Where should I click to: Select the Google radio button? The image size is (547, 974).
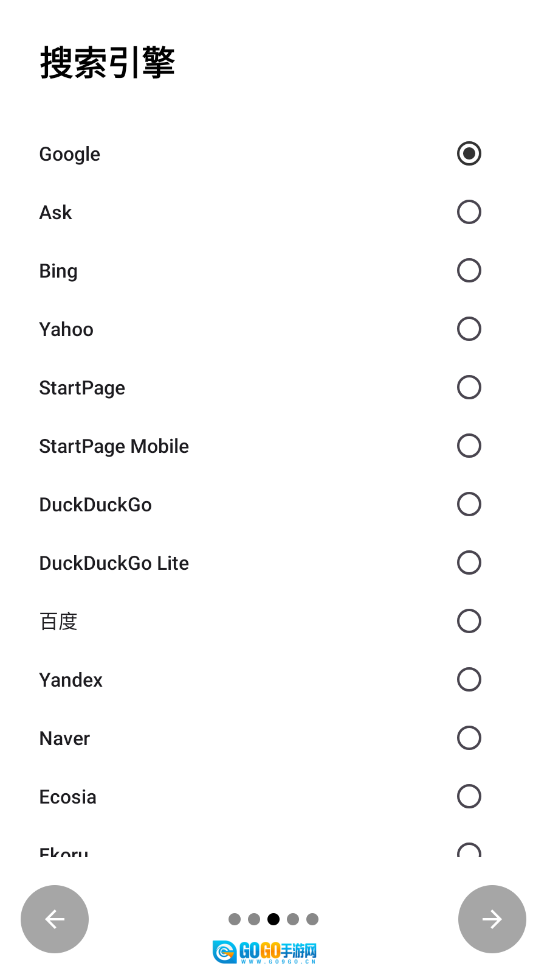click(x=469, y=153)
